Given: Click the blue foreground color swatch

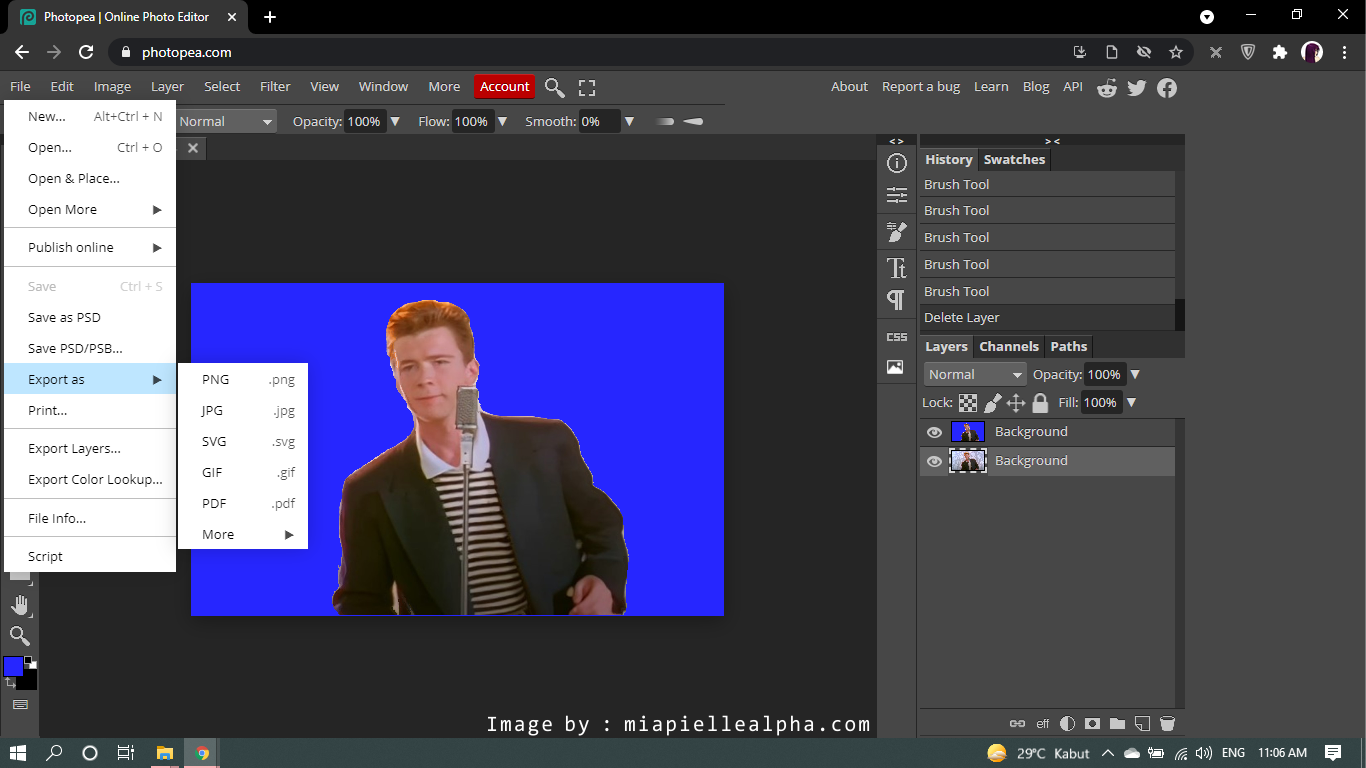Looking at the screenshot, I should [x=13, y=667].
